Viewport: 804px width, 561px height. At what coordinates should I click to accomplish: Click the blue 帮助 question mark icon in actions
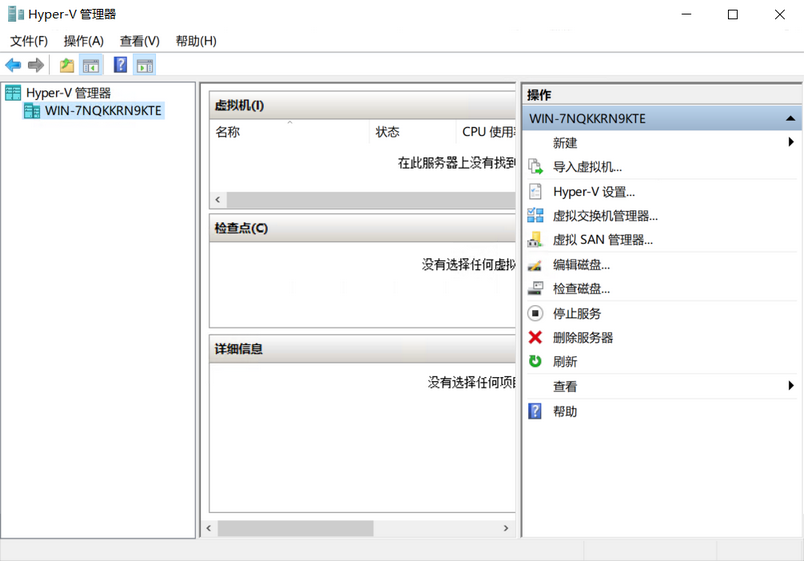[535, 411]
